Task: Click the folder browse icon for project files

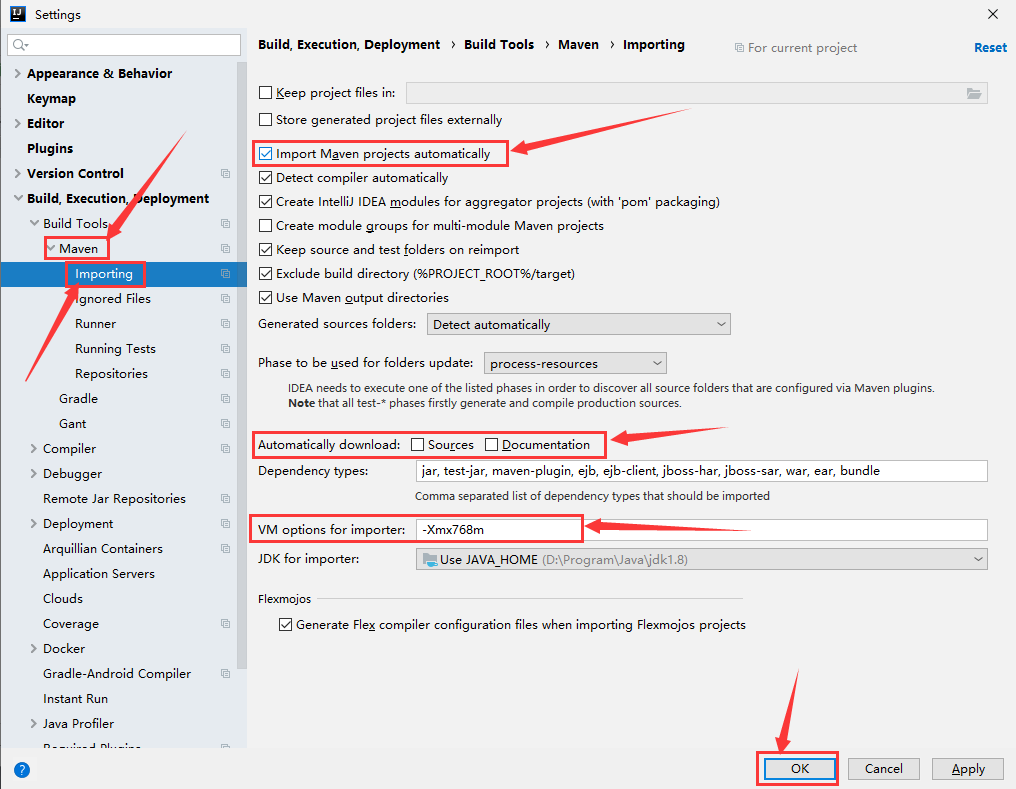Action: click(973, 93)
